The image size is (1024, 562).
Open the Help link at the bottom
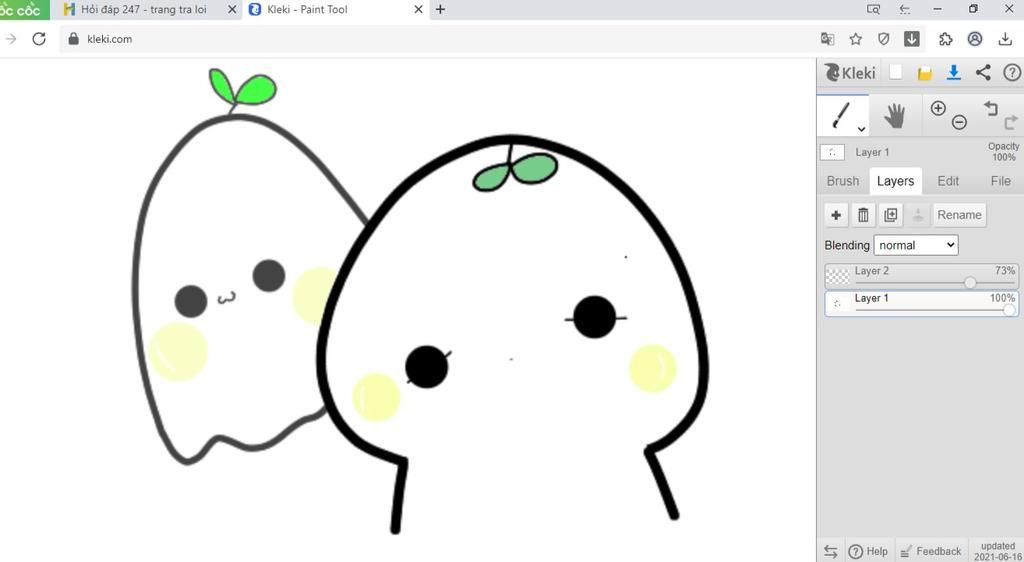tap(869, 552)
